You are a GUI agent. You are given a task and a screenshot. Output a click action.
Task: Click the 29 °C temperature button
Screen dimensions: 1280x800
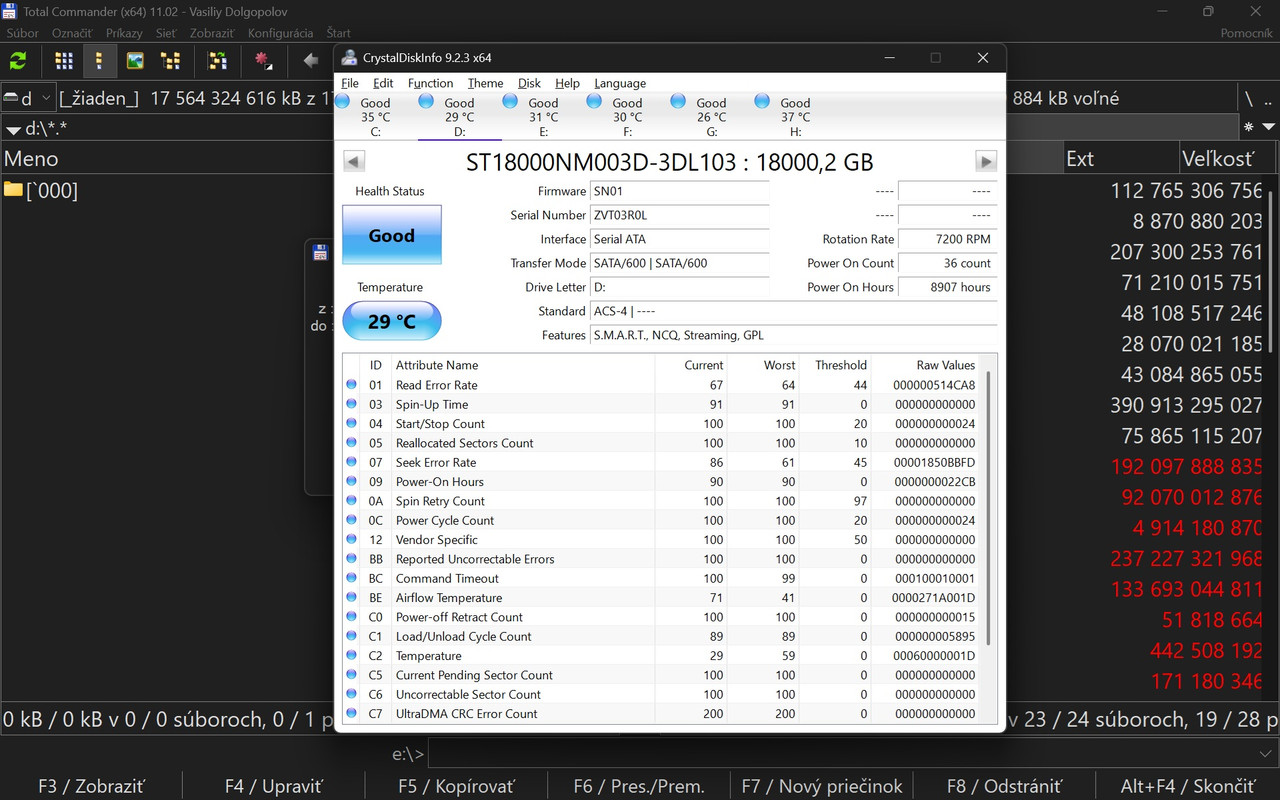[x=392, y=321]
